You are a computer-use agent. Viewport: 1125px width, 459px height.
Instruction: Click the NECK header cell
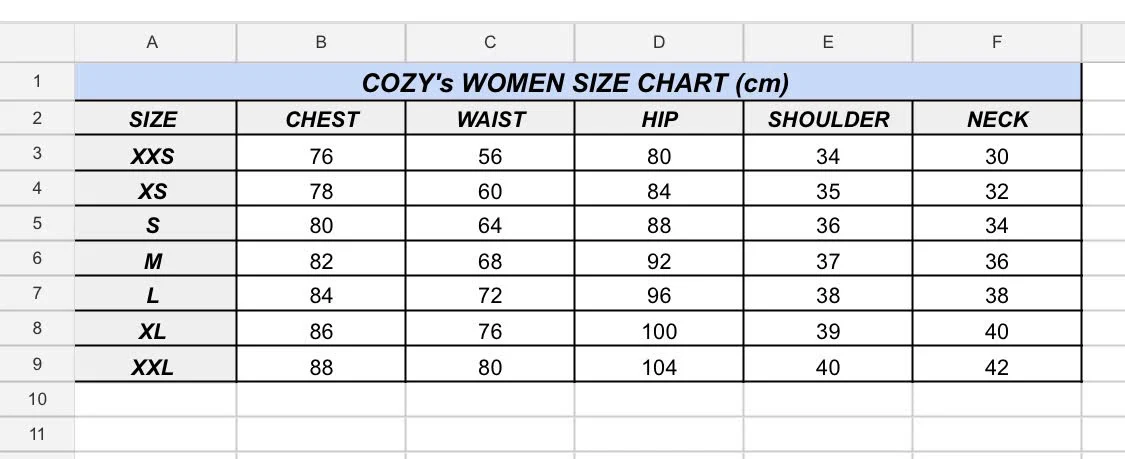(x=997, y=120)
